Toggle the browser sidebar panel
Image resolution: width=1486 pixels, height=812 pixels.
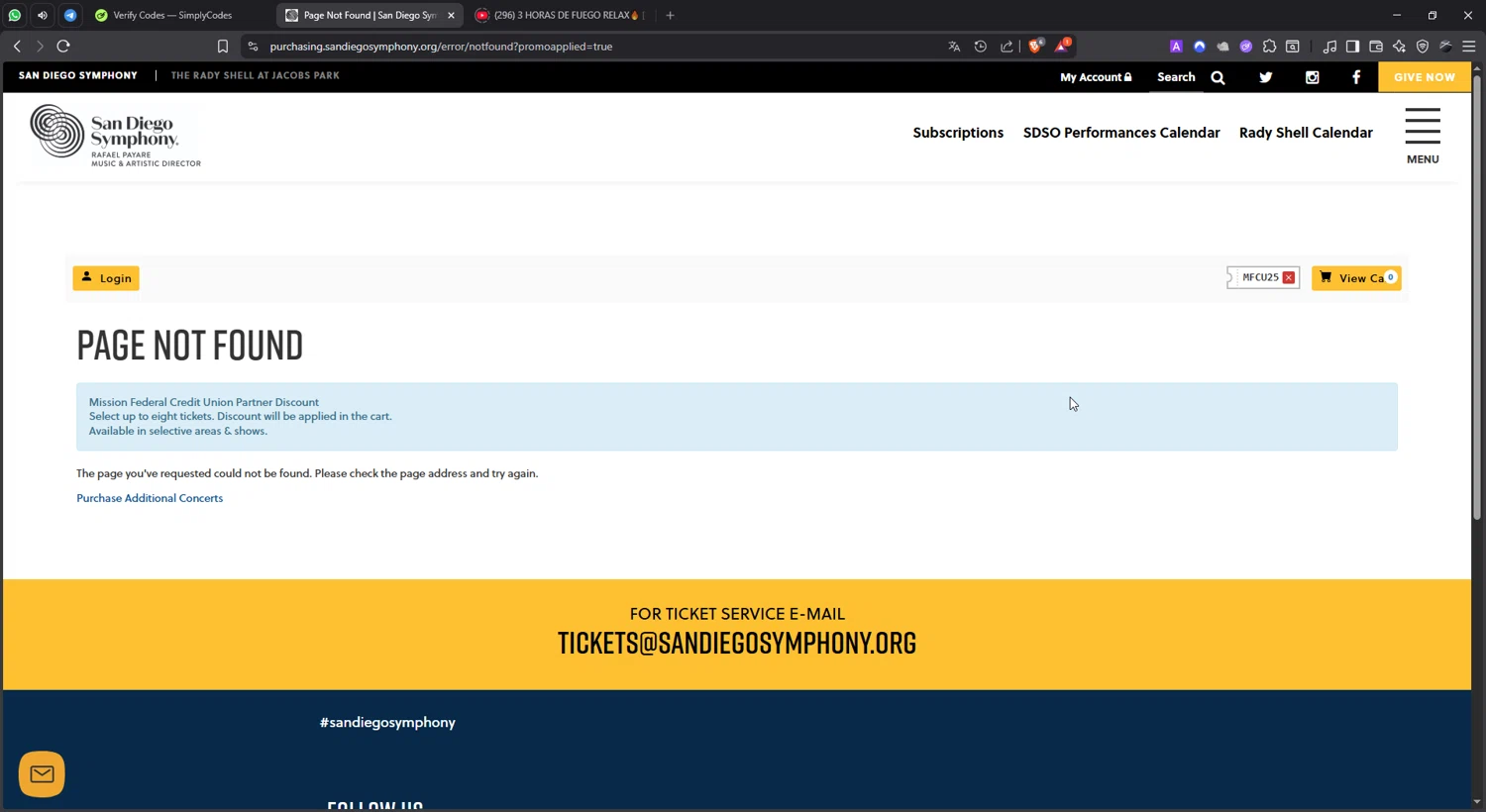(1352, 46)
